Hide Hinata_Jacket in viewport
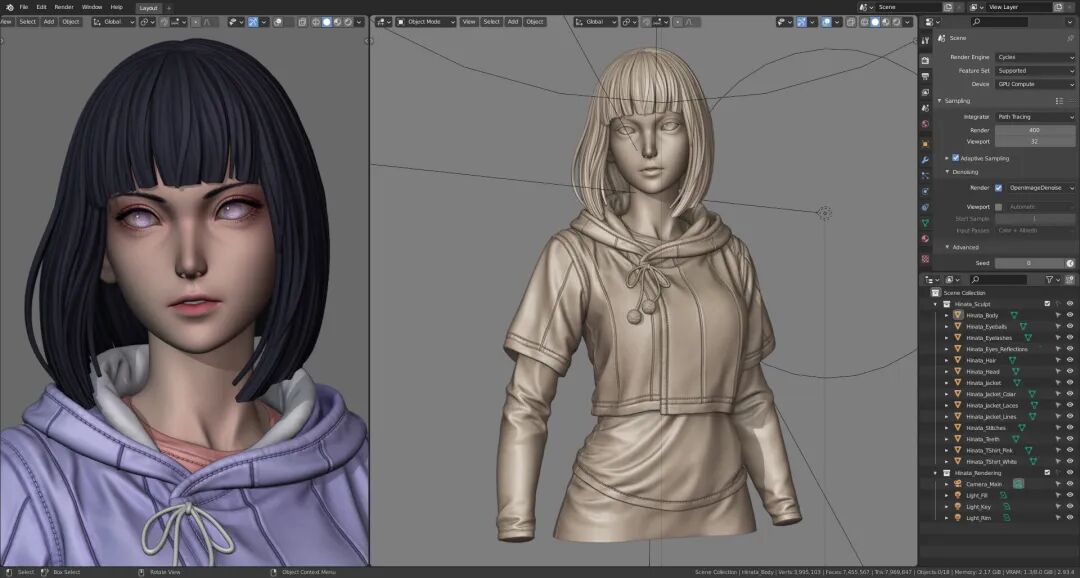Screen dimensions: 1080x578 click(1070, 383)
